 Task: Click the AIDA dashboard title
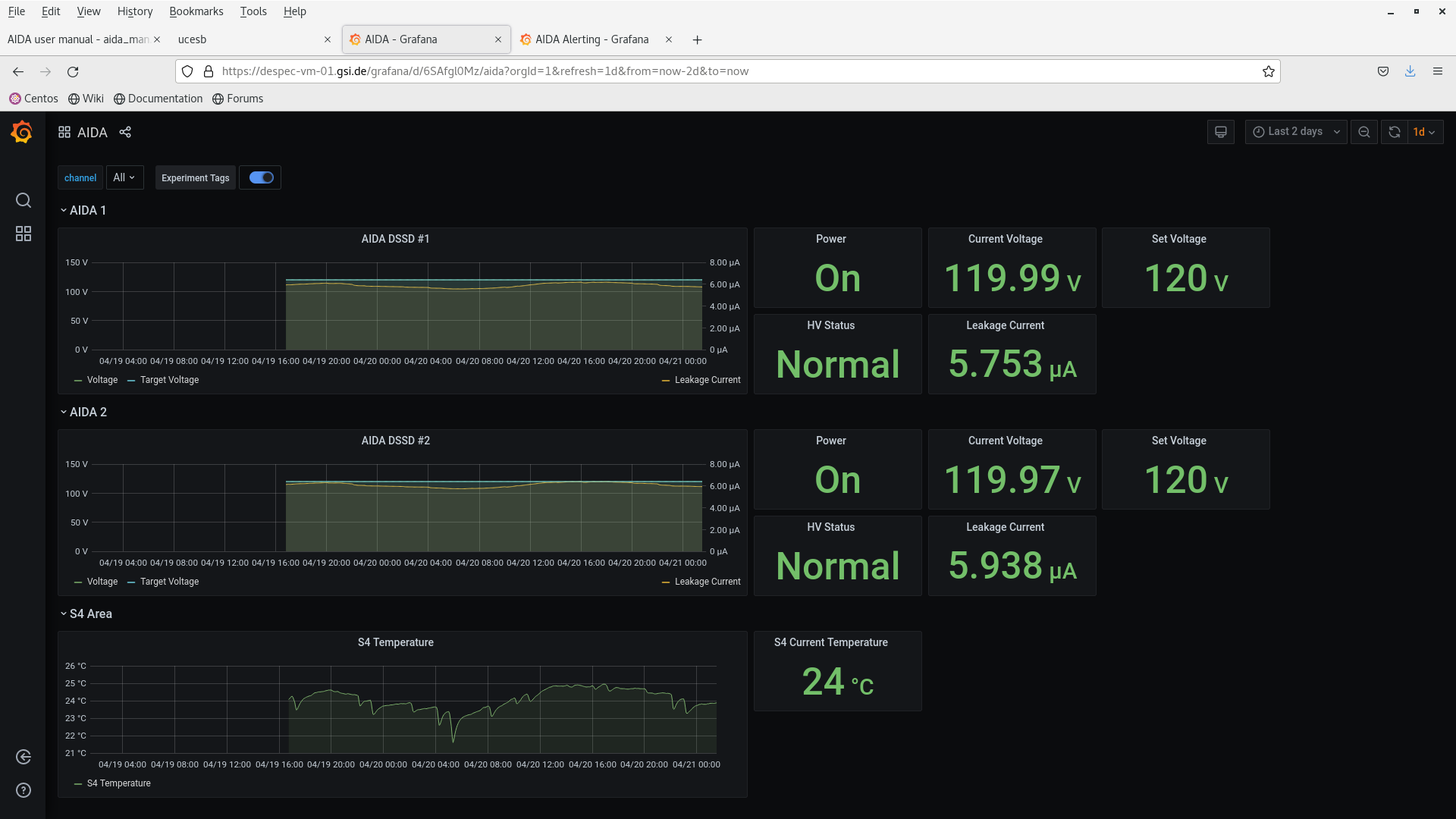click(x=93, y=132)
